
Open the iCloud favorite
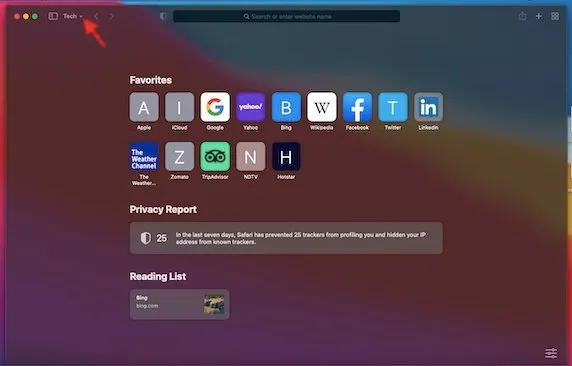[179, 107]
